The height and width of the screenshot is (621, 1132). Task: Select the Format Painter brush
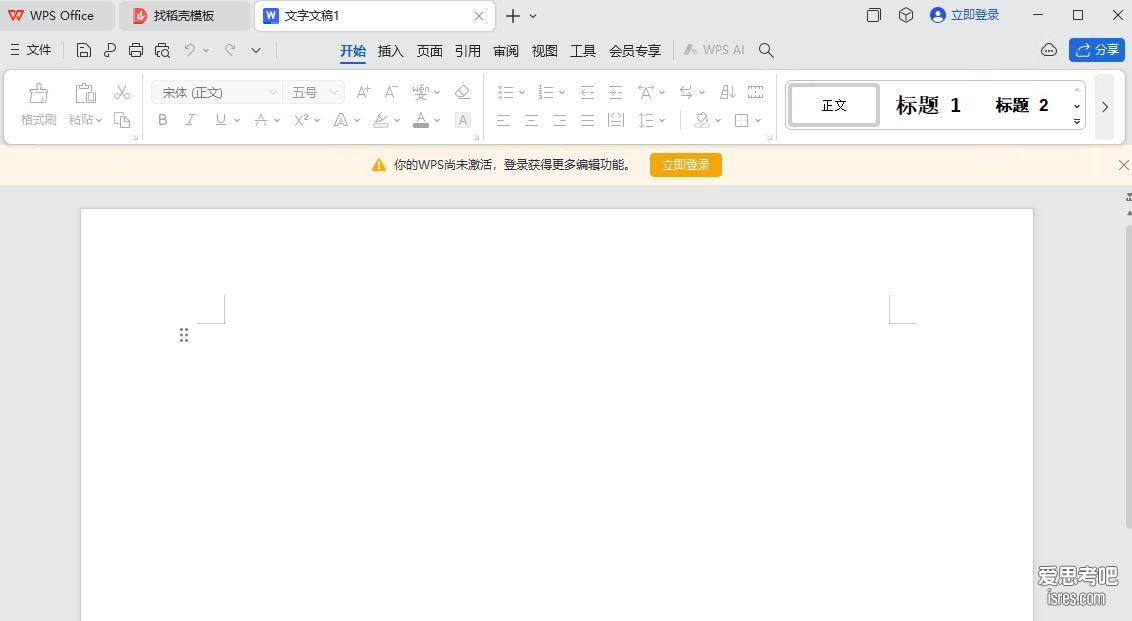pos(38,93)
